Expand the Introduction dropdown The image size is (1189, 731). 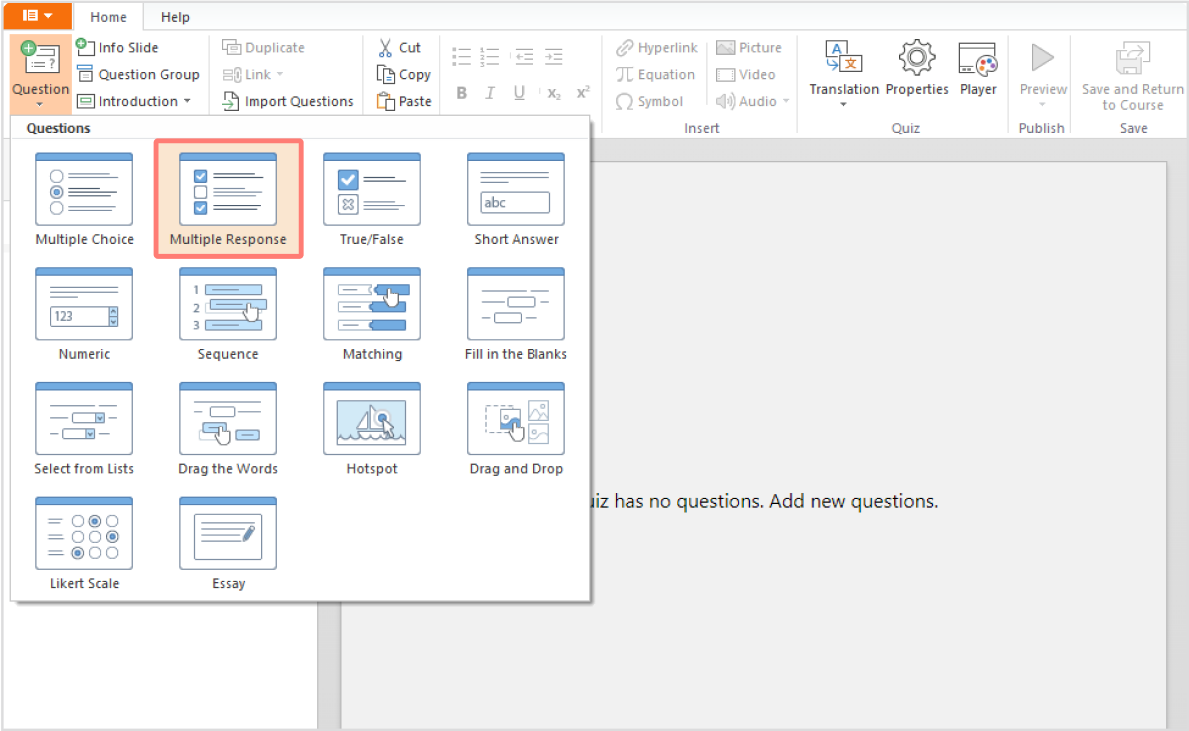click(x=134, y=101)
